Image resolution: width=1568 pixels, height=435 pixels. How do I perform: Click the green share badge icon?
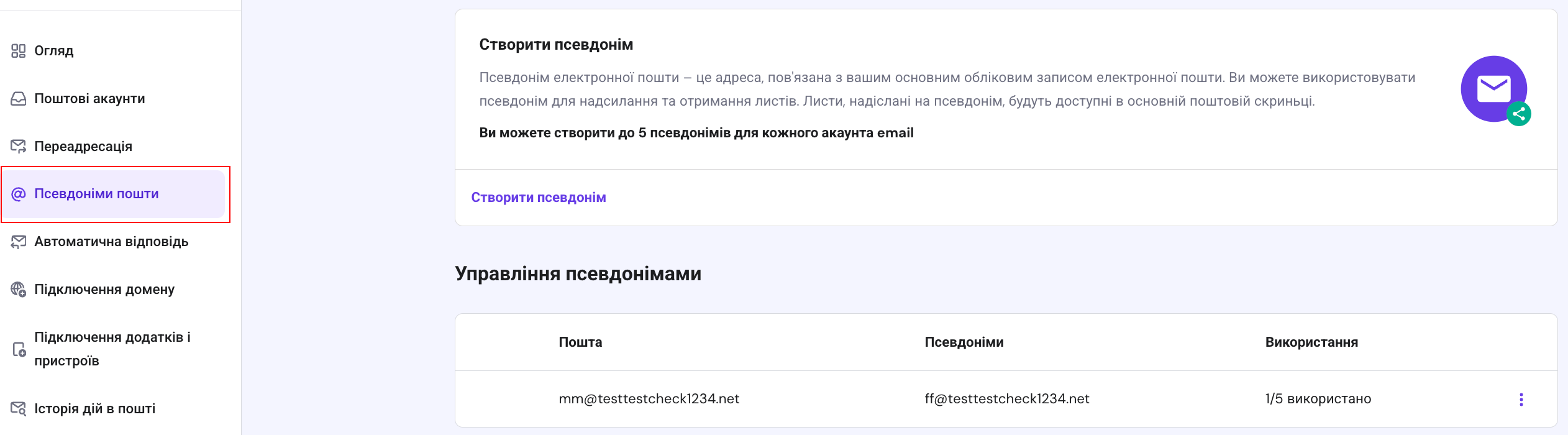click(1519, 114)
